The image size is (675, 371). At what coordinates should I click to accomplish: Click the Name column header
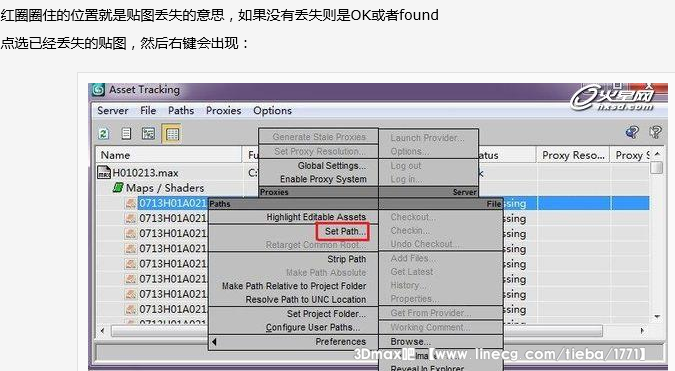click(x=169, y=155)
